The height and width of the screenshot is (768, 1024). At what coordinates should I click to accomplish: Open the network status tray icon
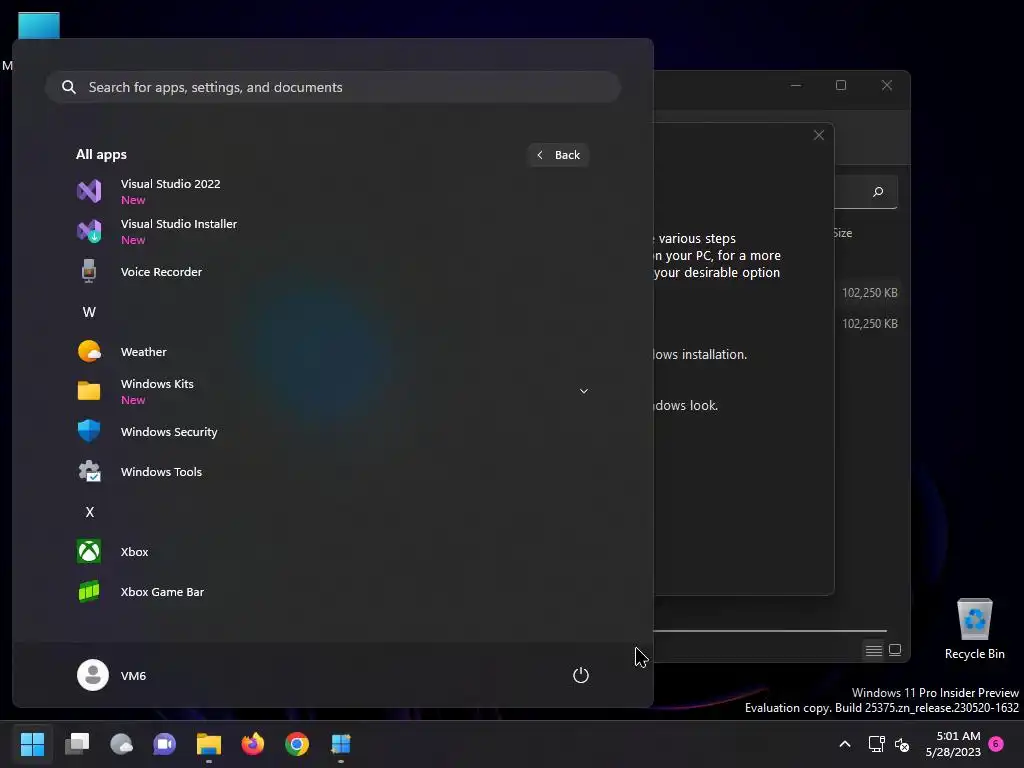(876, 744)
